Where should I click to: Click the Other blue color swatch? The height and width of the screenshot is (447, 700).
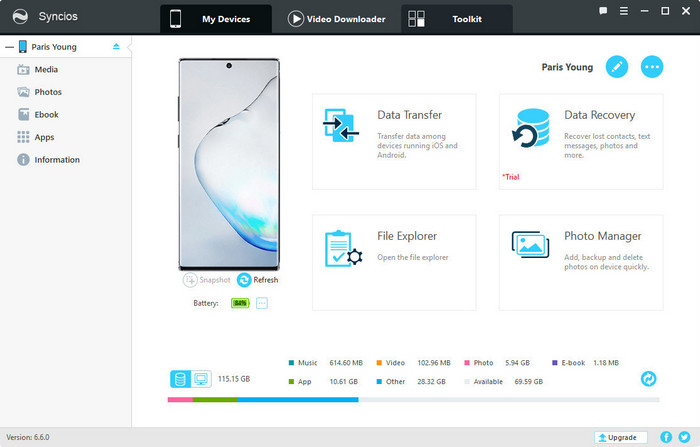[379, 381]
